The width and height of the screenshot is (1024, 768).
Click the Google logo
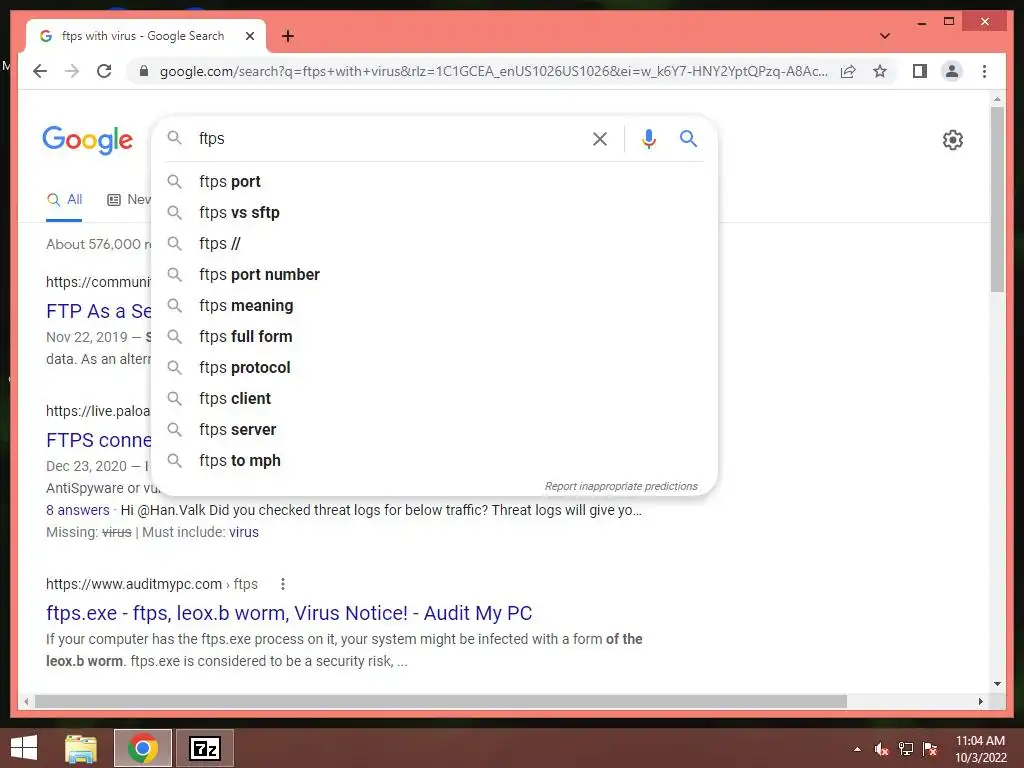coord(88,140)
